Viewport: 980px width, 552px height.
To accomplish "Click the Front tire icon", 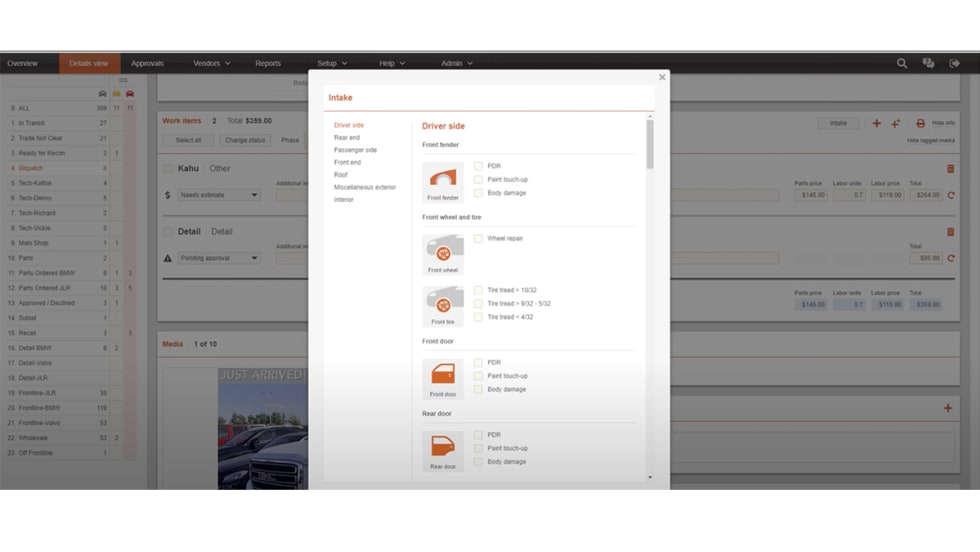I will click(443, 305).
